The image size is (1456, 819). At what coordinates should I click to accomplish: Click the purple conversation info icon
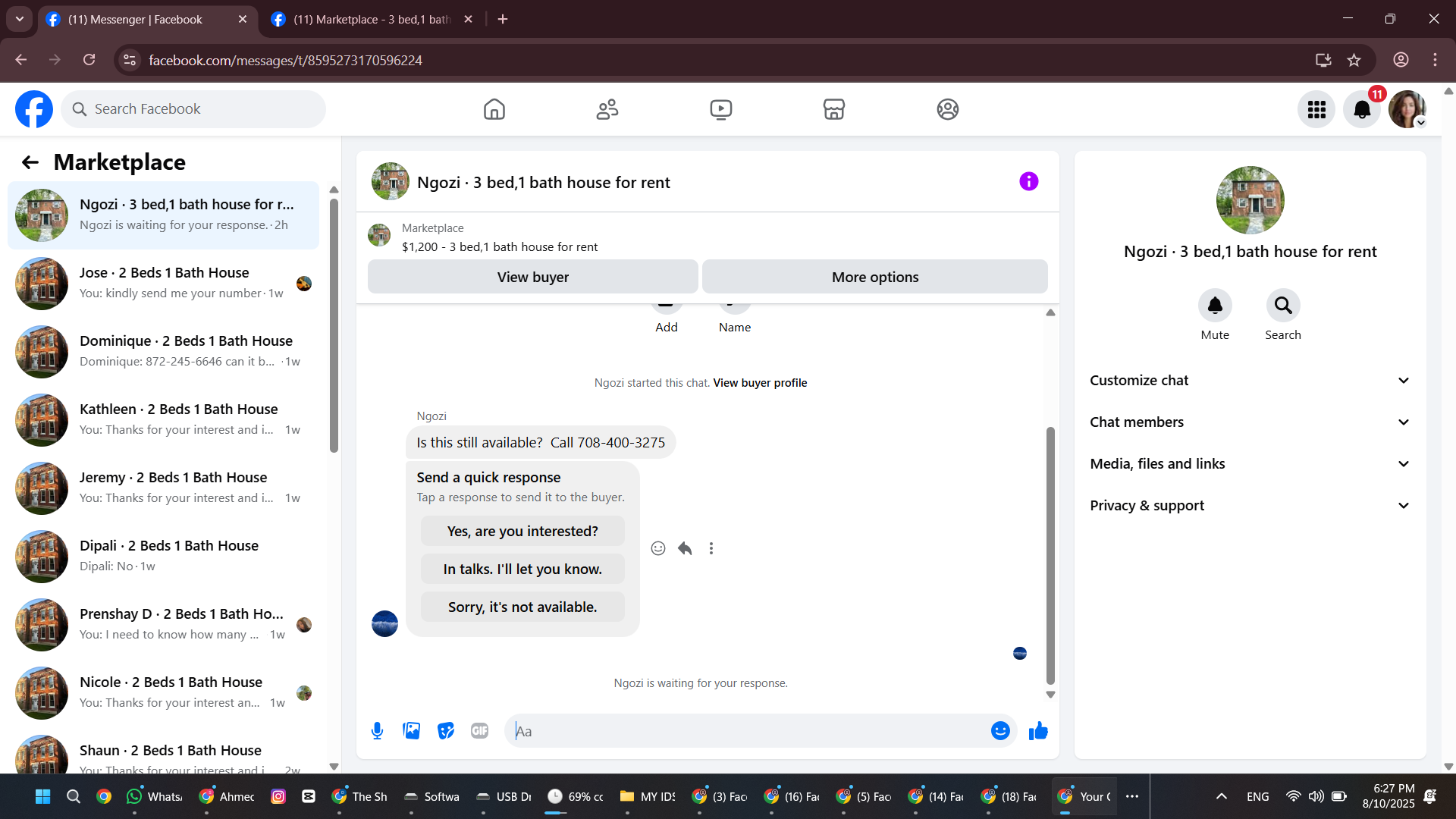pyautogui.click(x=1028, y=182)
